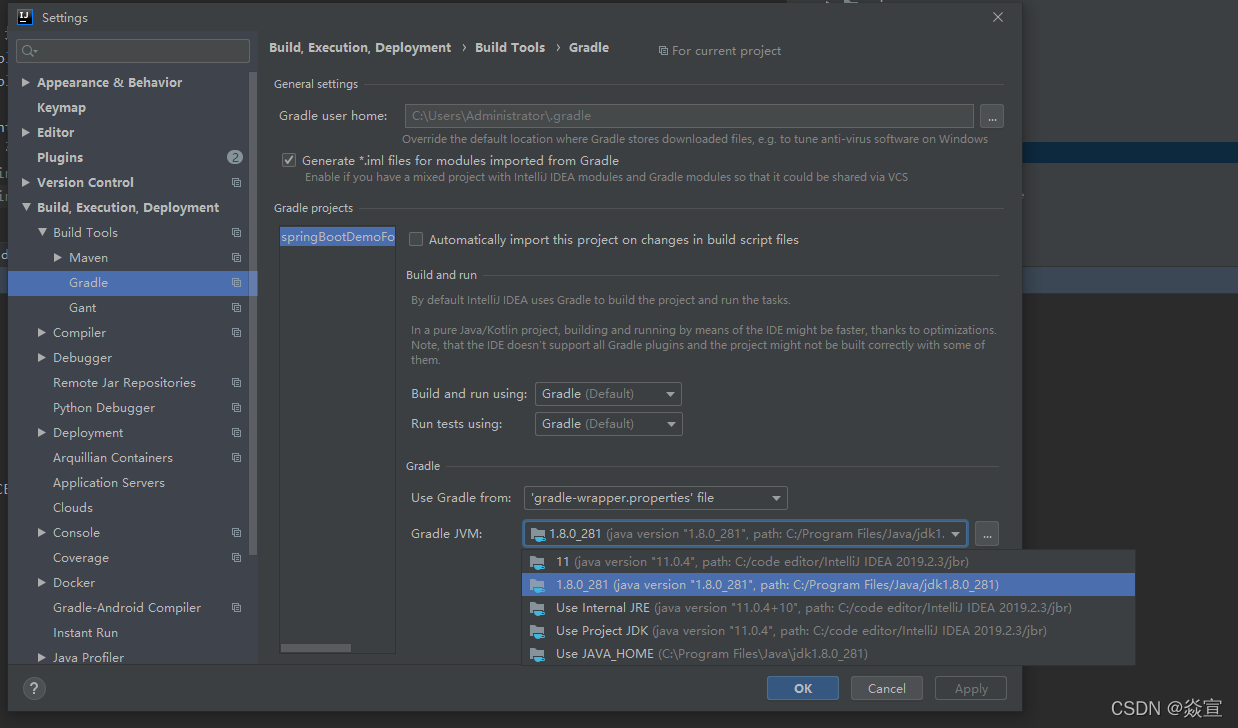Click Build Tools in breadcrumb
Screen dimensions: 1238x728
click(510, 48)
